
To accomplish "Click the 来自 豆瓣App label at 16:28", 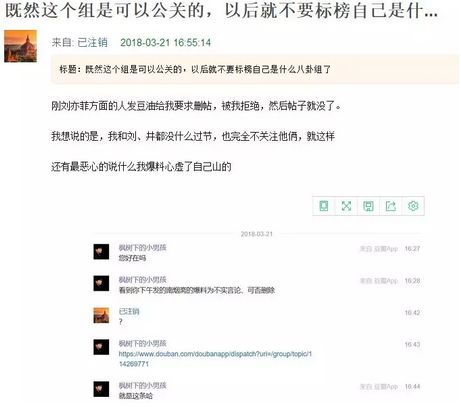I will coord(379,281).
